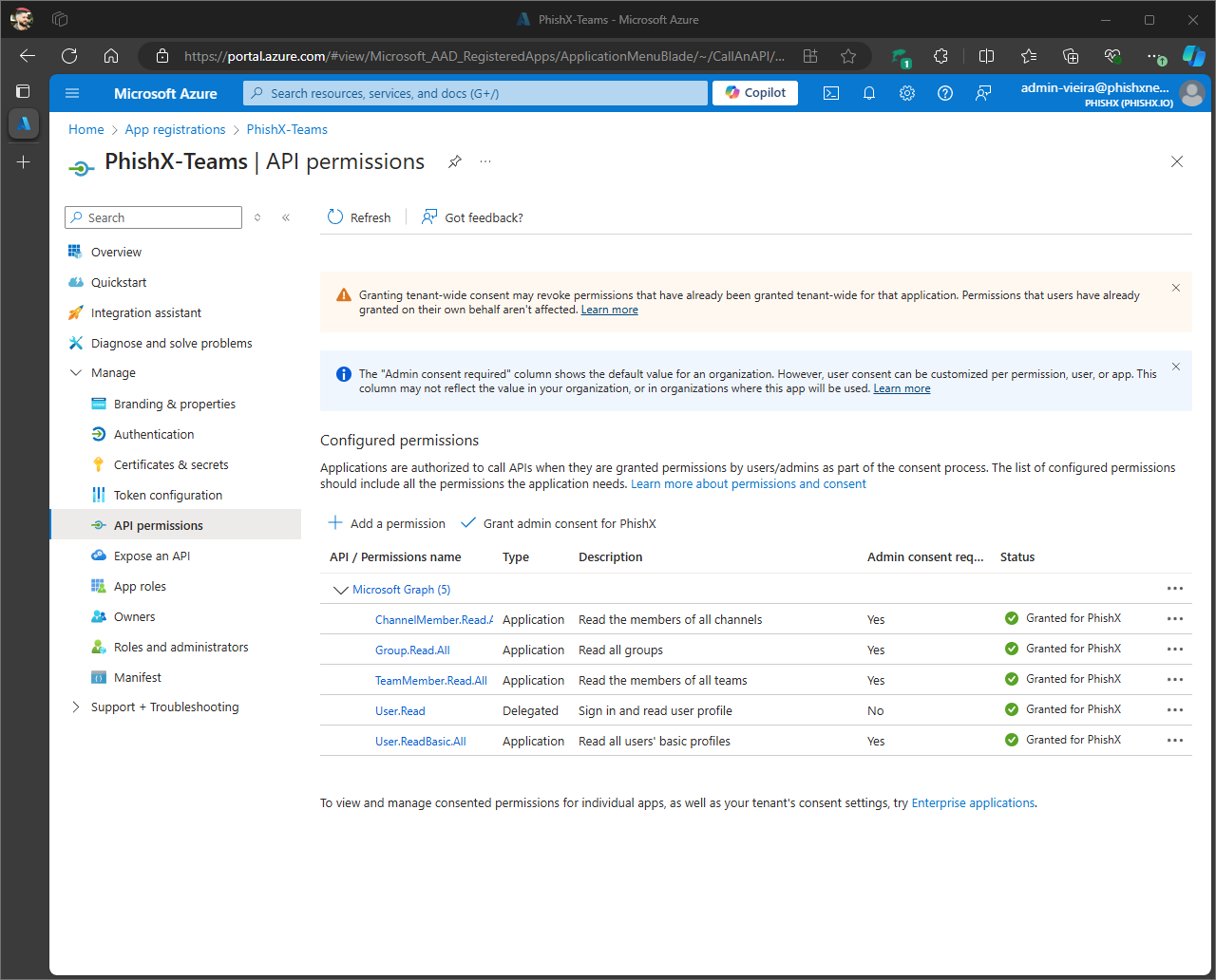Dismiss the Admin consent required info banner

click(1176, 367)
